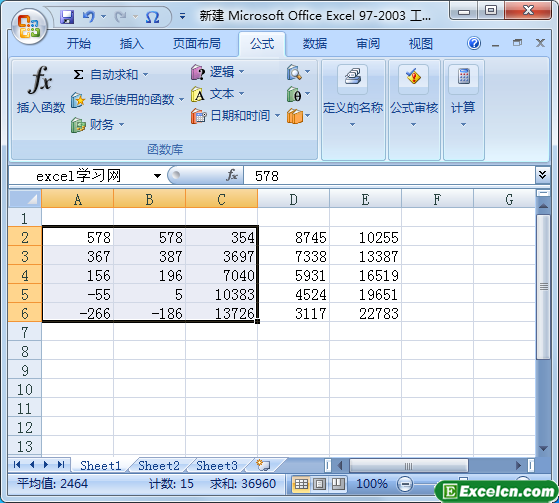The image size is (559, 503).
Task: Open the Review (审阅) ribbon tab
Action: tap(368, 44)
